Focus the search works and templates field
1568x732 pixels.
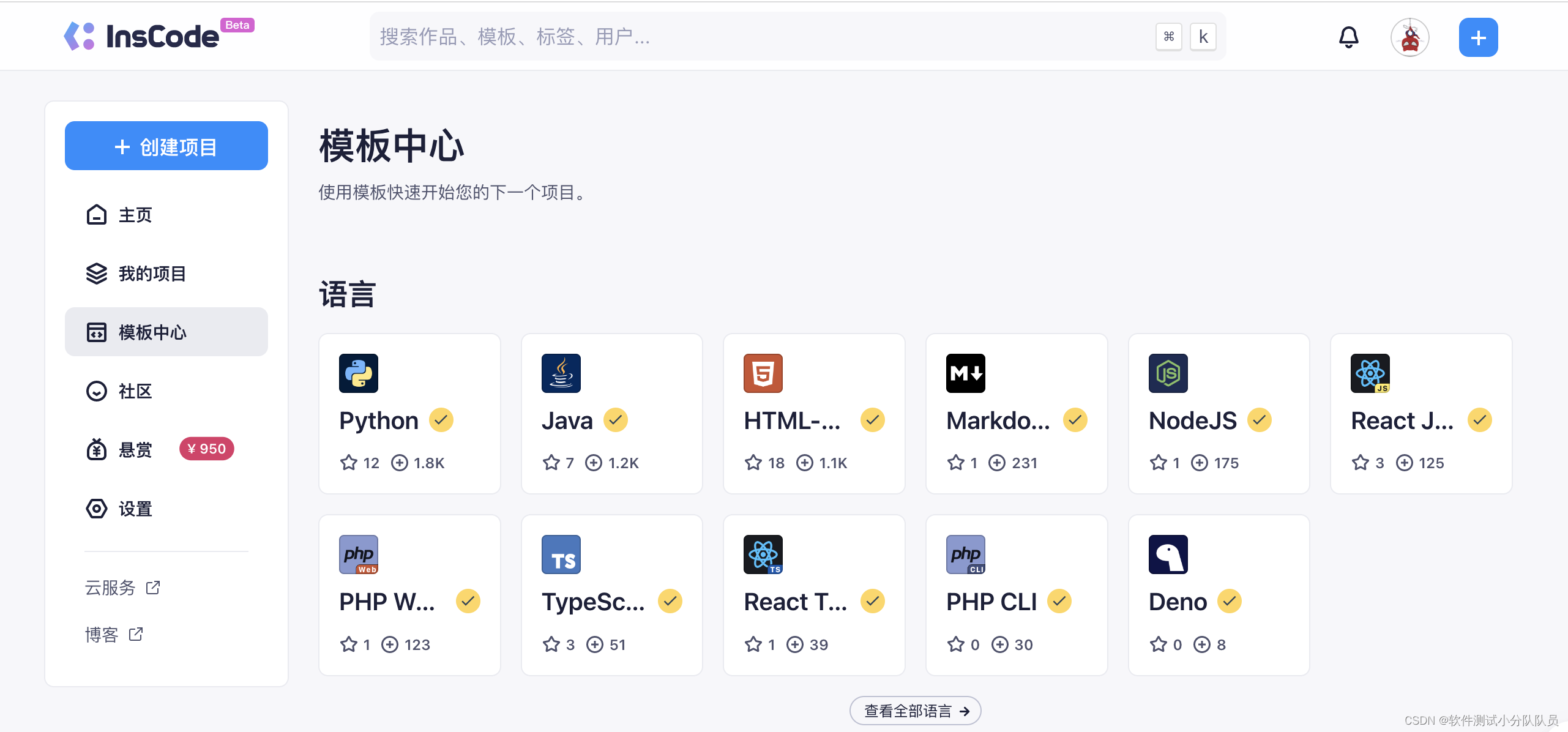[x=759, y=37]
